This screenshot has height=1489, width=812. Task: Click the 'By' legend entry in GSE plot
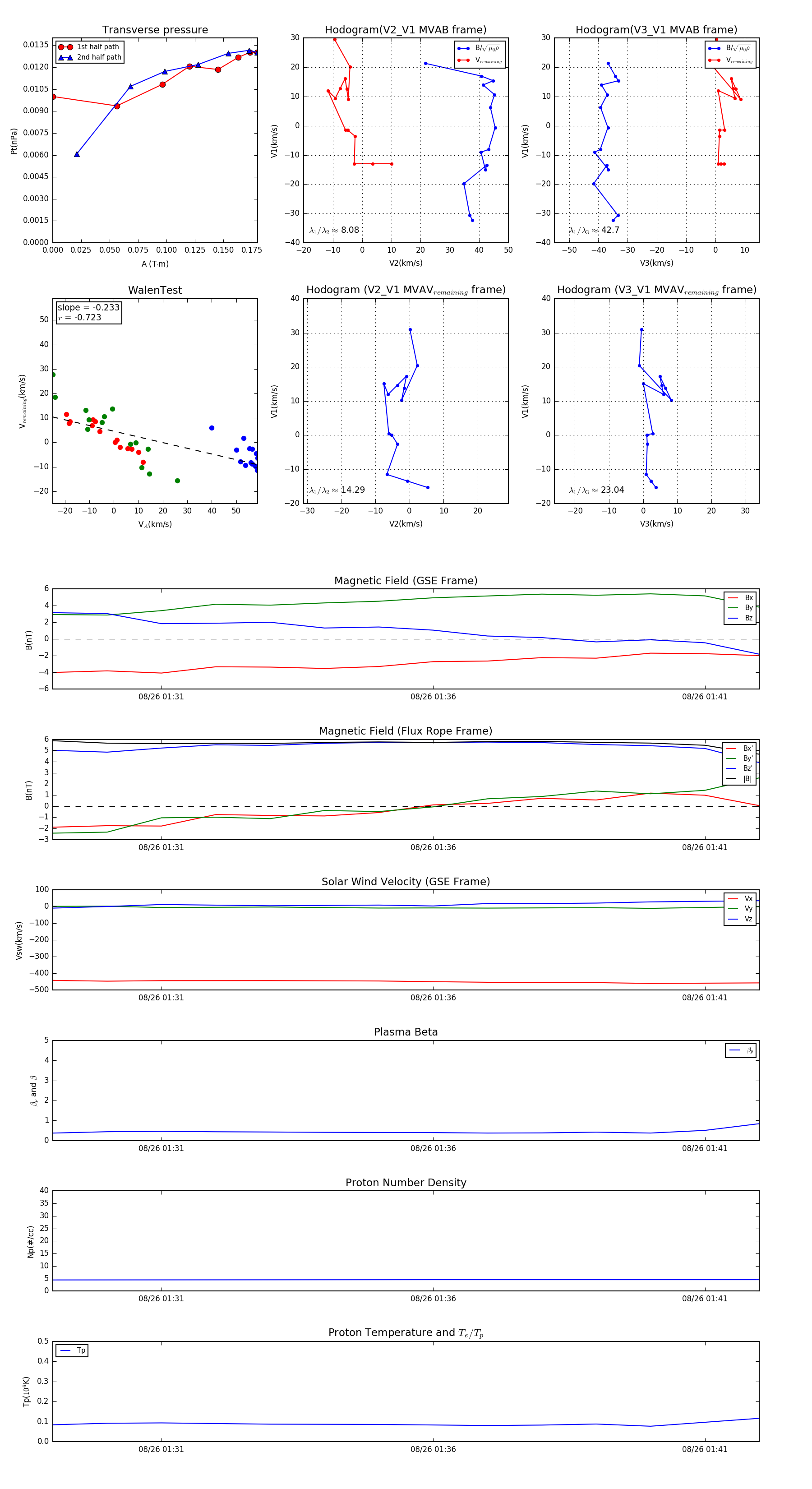[740, 607]
